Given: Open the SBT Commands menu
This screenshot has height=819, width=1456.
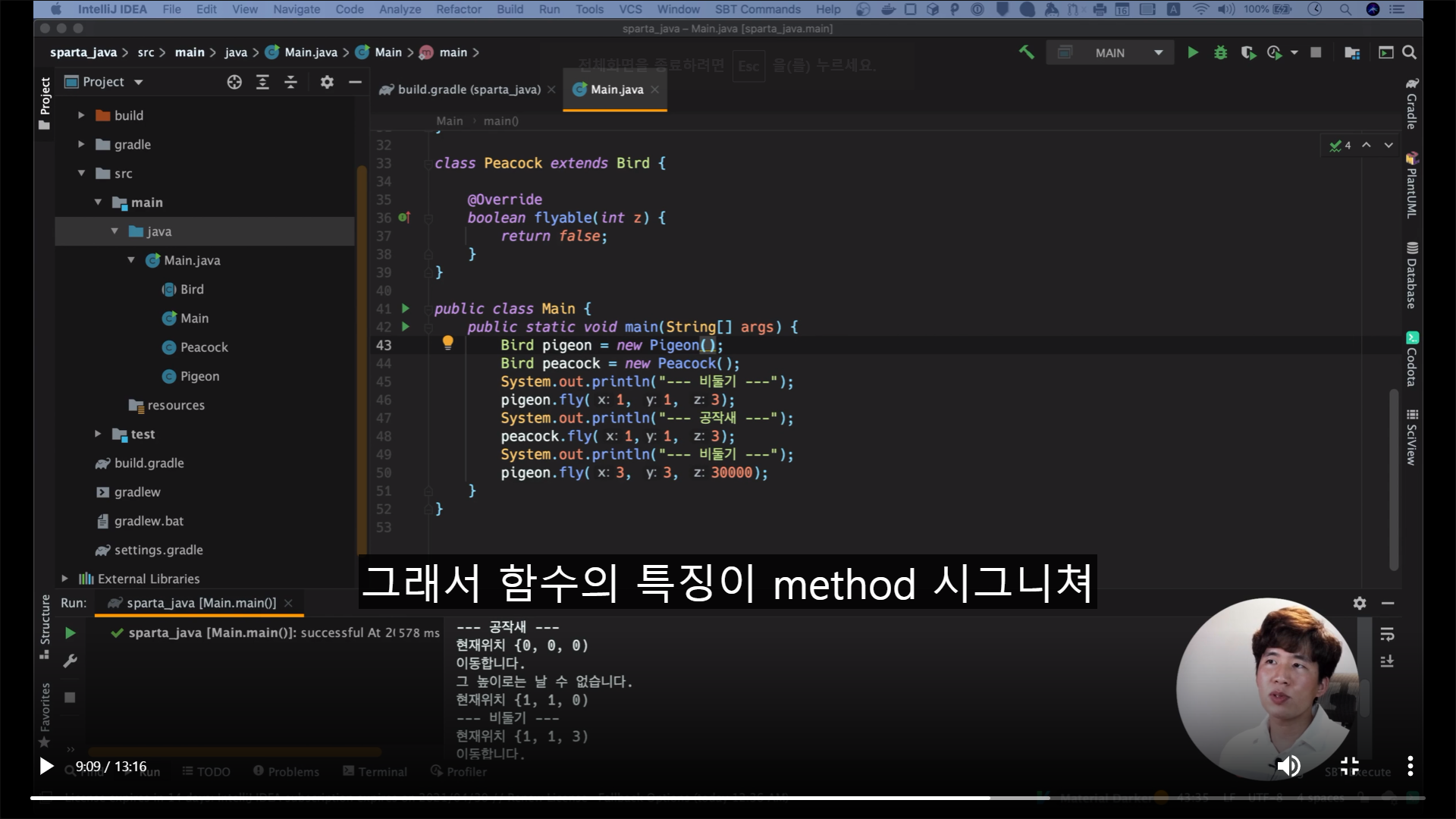Looking at the screenshot, I should [x=758, y=9].
